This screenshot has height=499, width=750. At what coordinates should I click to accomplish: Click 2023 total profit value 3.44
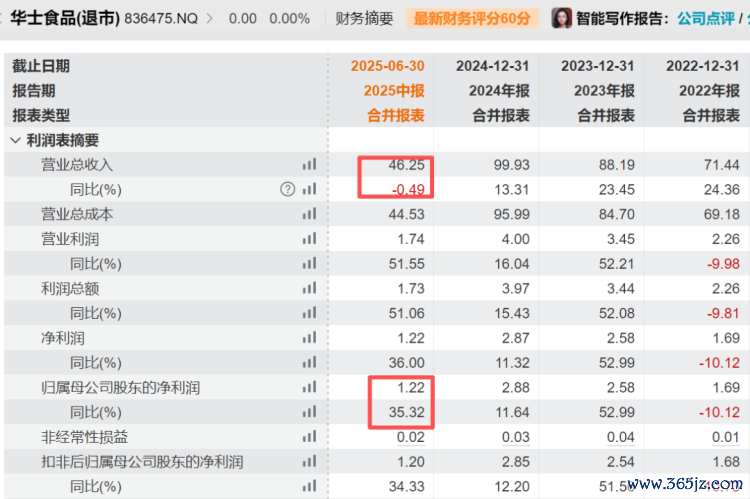pyautogui.click(x=621, y=288)
